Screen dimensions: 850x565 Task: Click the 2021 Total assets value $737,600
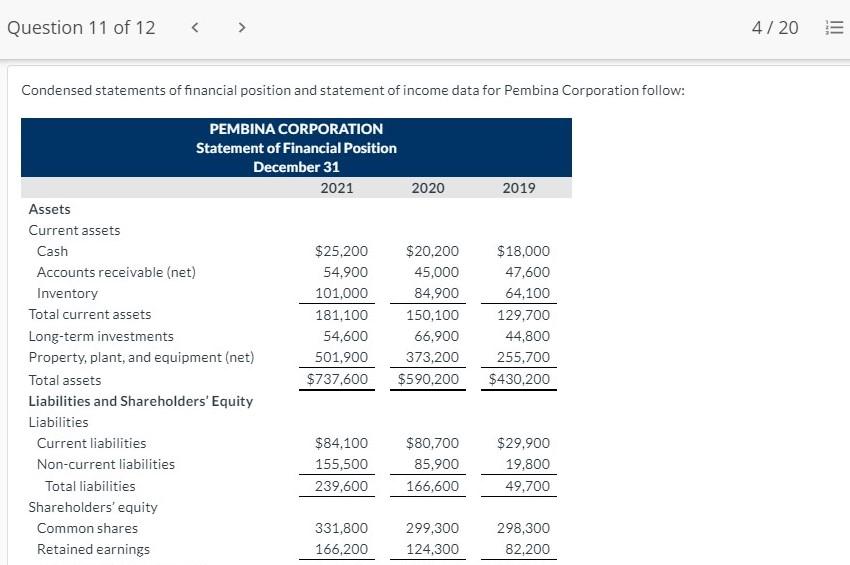click(337, 379)
